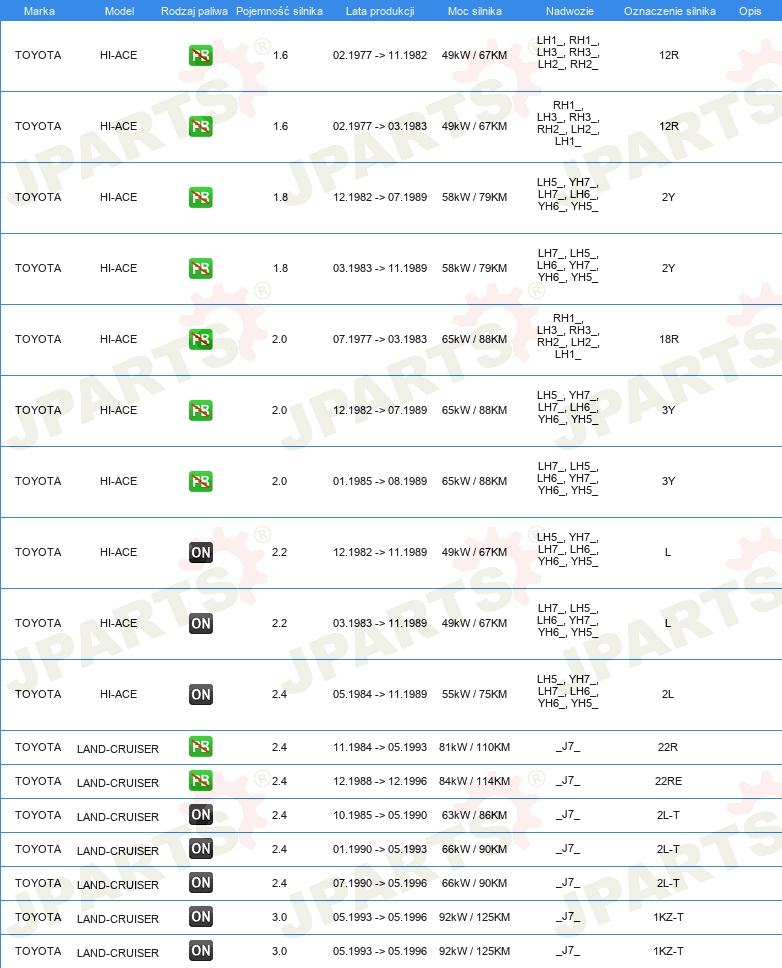Click diesel ON icon in the LAND-CRUISER 63kW / 86KM row
Screen dimensions: 782x968
coord(201,815)
